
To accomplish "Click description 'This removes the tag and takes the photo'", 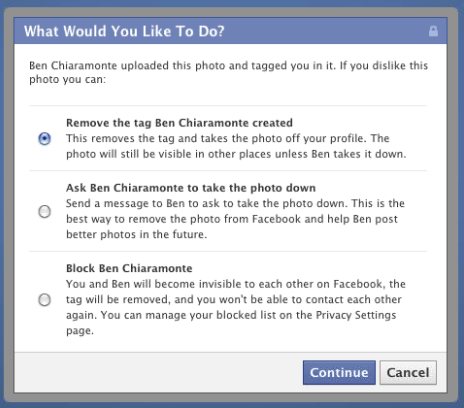I will tap(236, 146).
